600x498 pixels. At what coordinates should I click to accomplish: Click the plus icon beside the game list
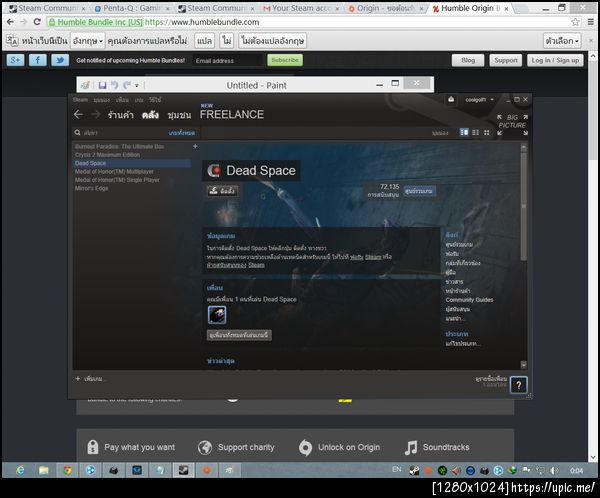[x=195, y=146]
